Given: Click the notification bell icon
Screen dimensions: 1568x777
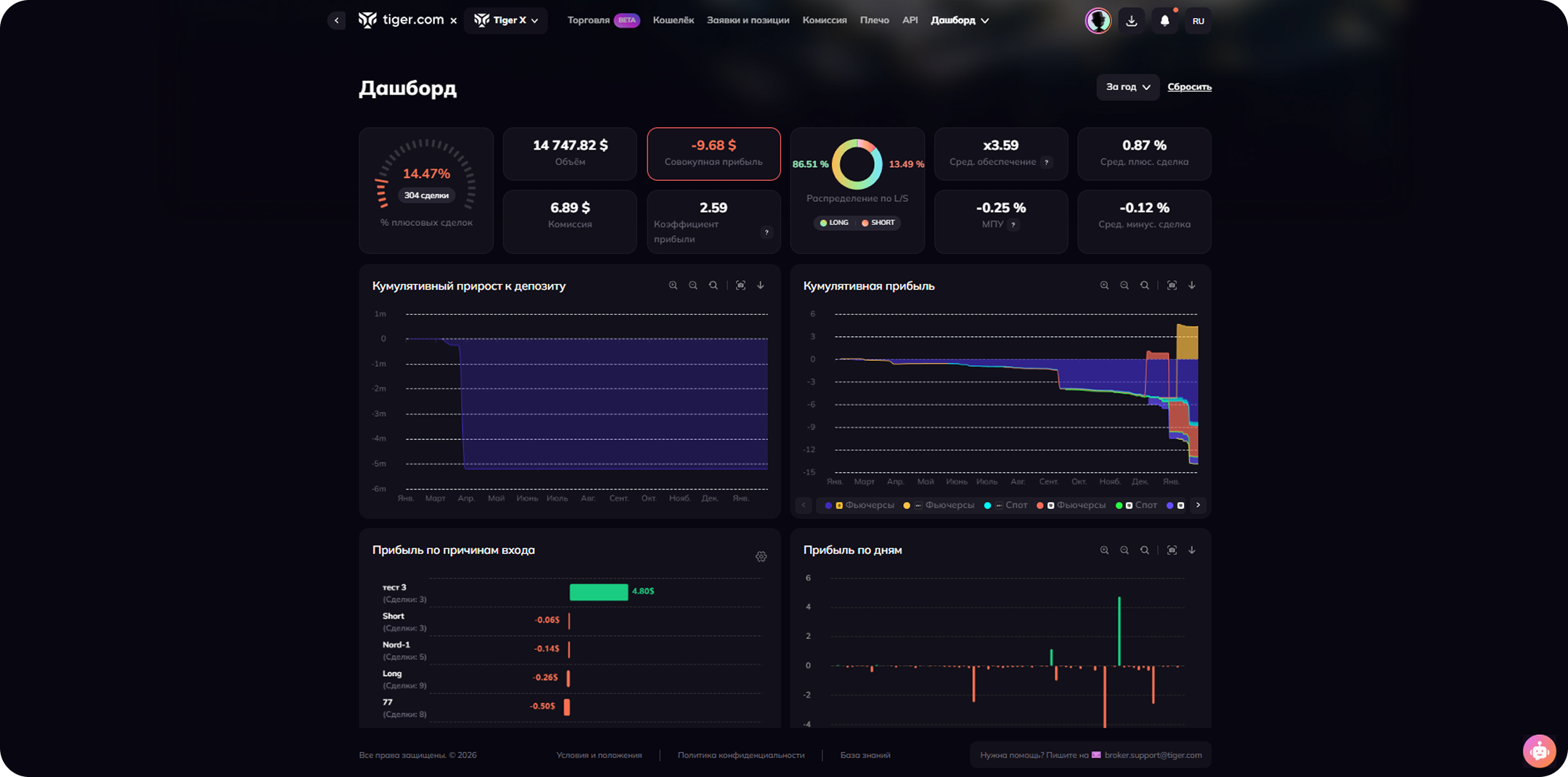Looking at the screenshot, I should pos(1164,21).
